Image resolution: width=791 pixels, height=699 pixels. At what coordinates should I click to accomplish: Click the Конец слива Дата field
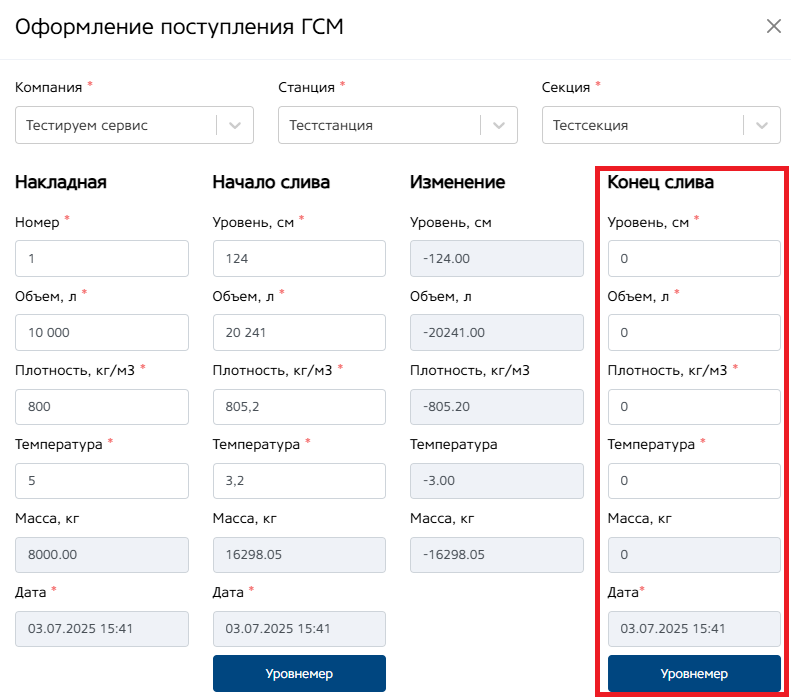694,629
